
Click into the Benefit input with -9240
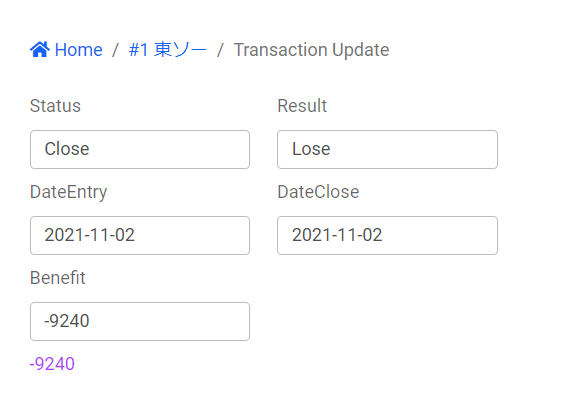[x=140, y=321]
